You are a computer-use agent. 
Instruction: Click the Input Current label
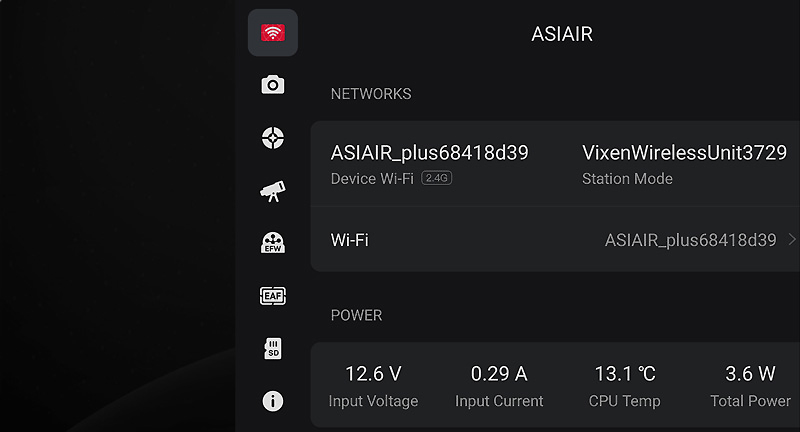click(x=499, y=401)
